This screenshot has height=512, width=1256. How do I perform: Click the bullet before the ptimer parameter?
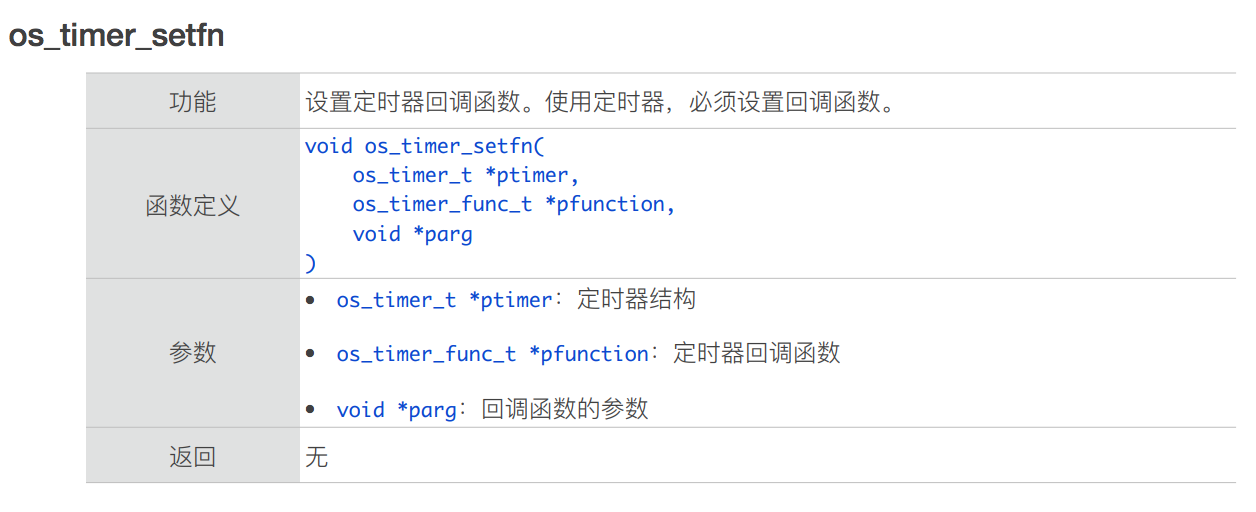click(312, 300)
